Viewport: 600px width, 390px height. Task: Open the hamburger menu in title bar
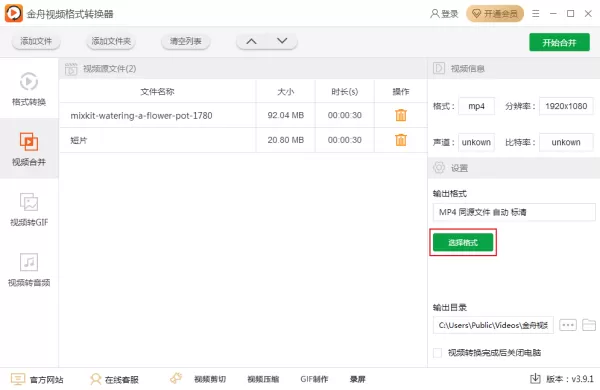[x=536, y=14]
